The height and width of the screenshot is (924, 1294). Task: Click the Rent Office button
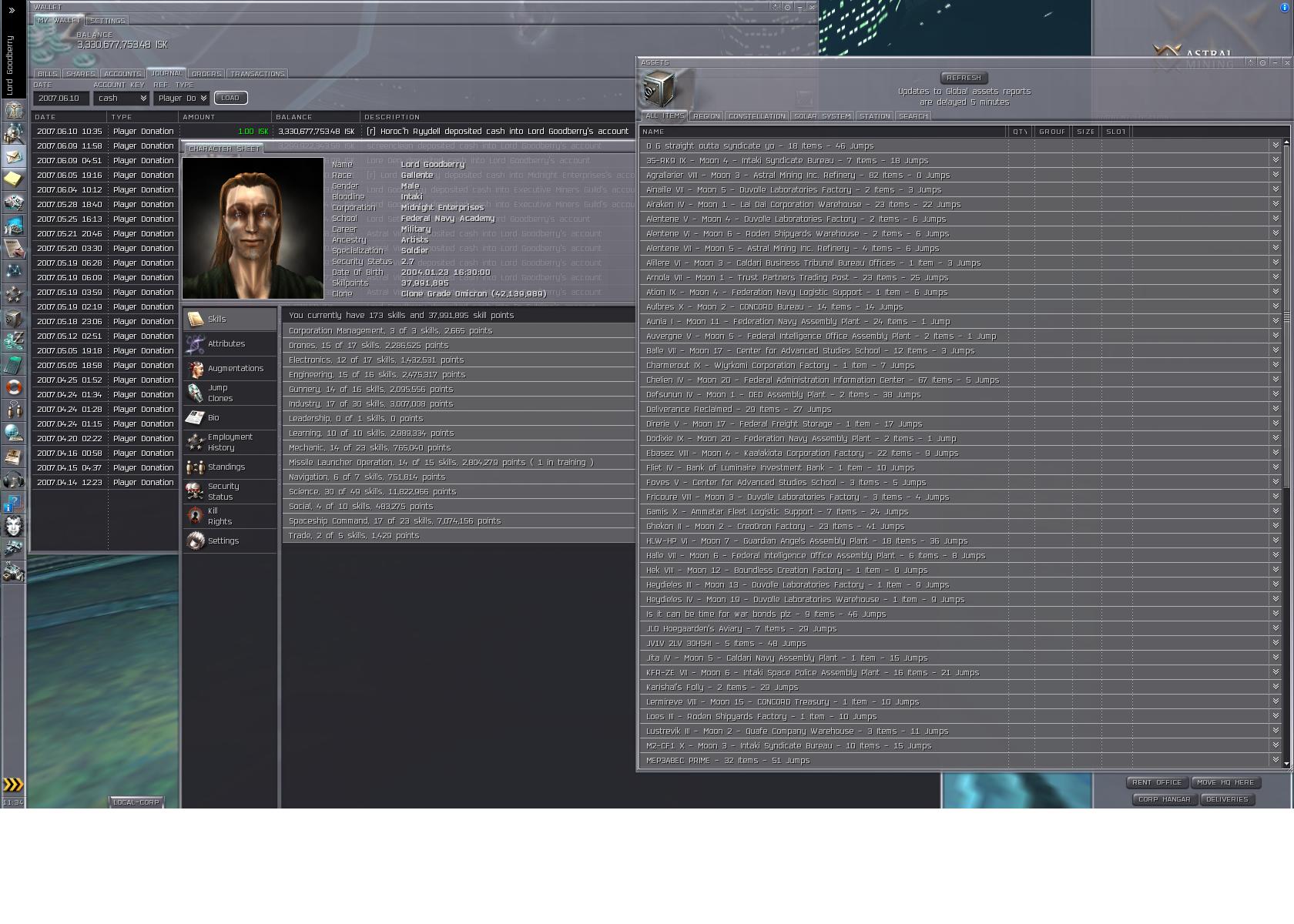click(x=1157, y=782)
